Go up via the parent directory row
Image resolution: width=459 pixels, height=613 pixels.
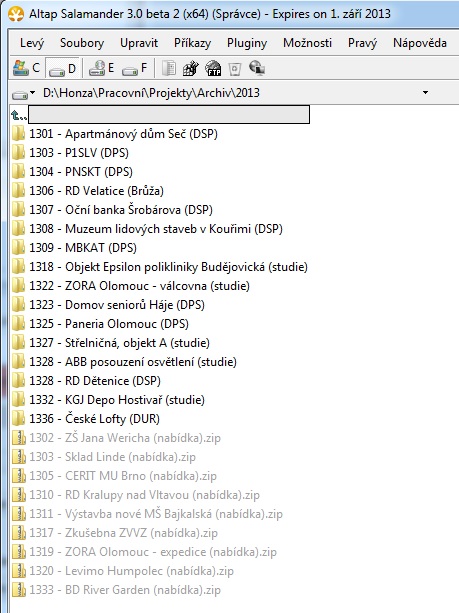pyautogui.click(x=160, y=115)
